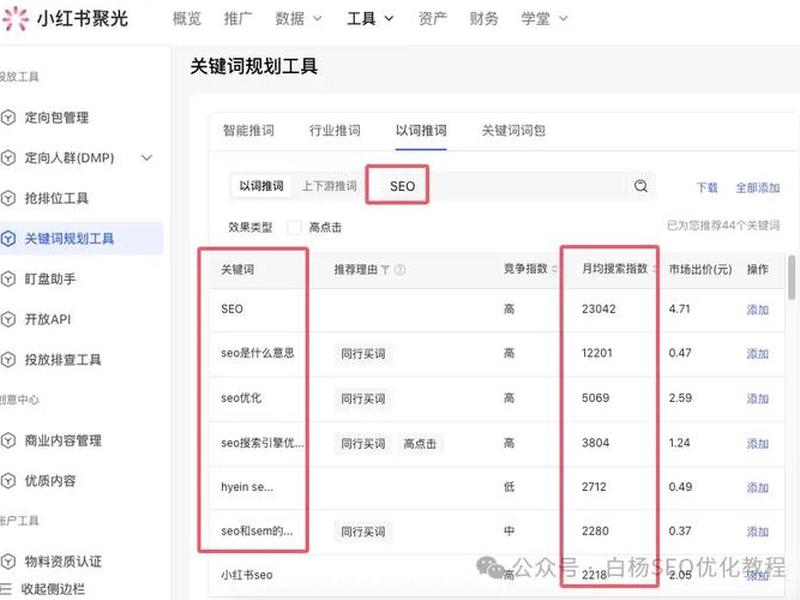The image size is (800, 600).
Task: Click the 全部添加 link
Action: pos(758,188)
